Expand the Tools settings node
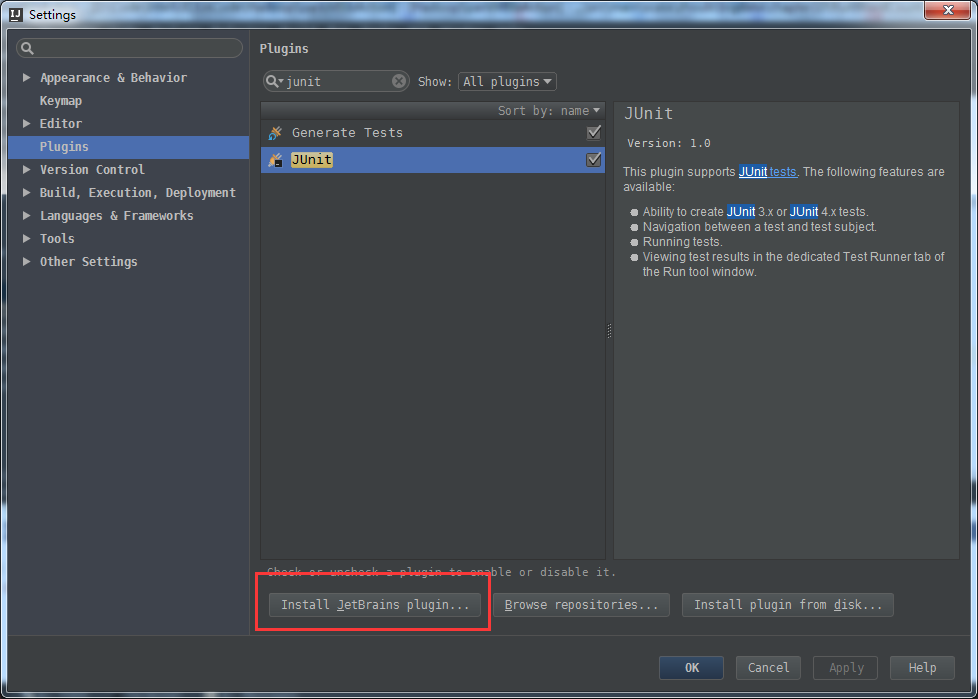The image size is (978, 699). click(x=26, y=239)
